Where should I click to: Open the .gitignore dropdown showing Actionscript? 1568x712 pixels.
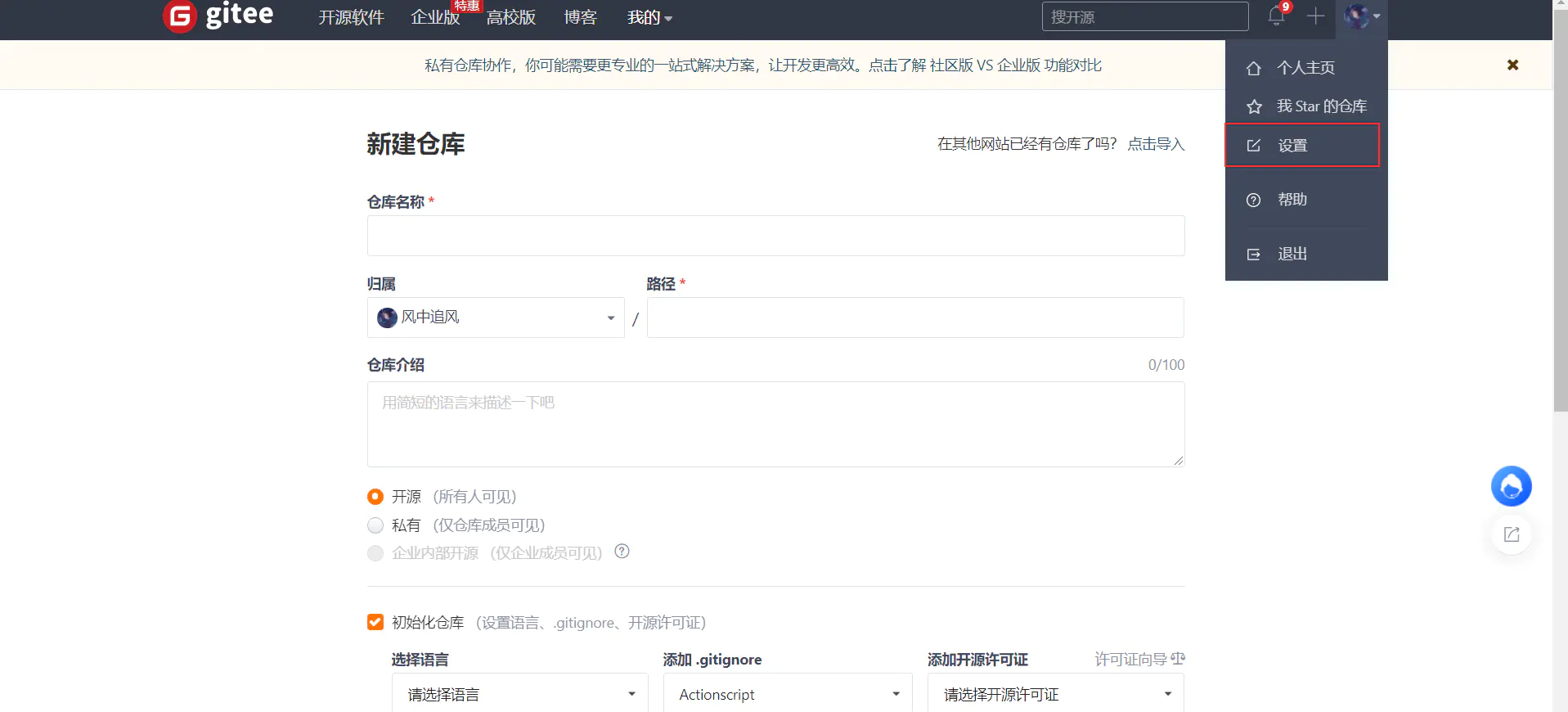pos(788,694)
